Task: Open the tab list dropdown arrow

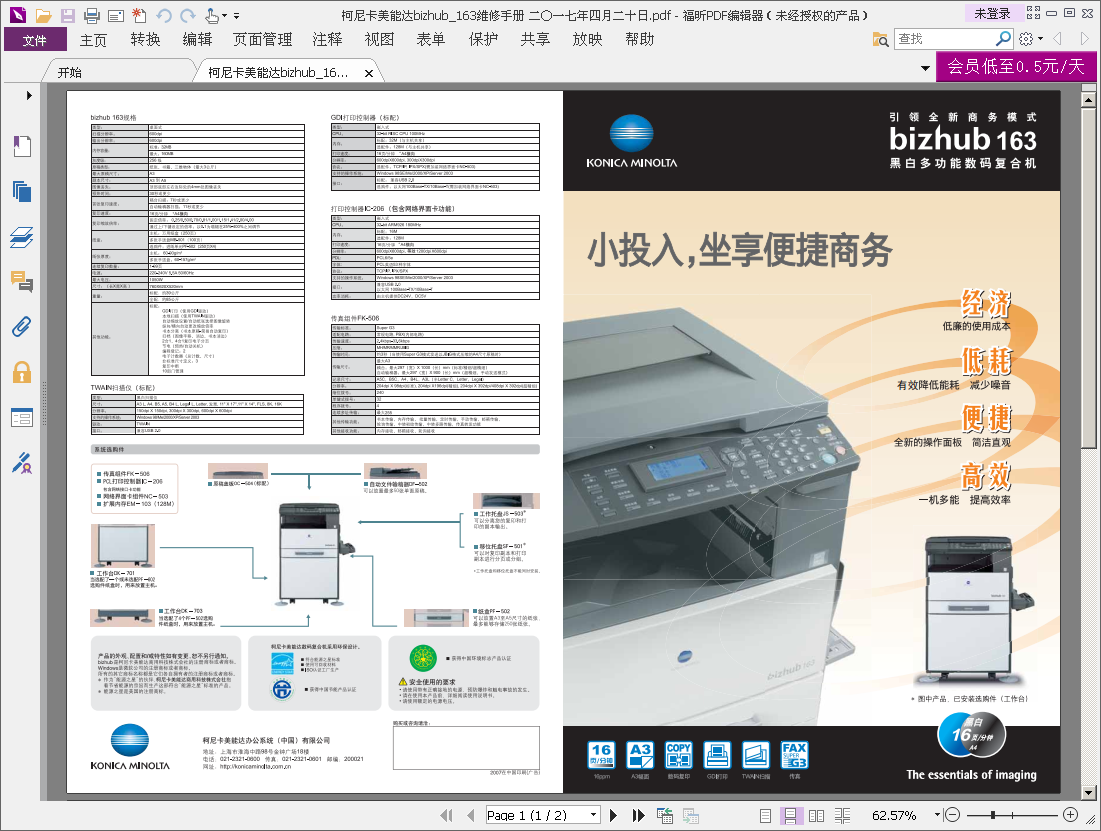Action: tap(925, 68)
